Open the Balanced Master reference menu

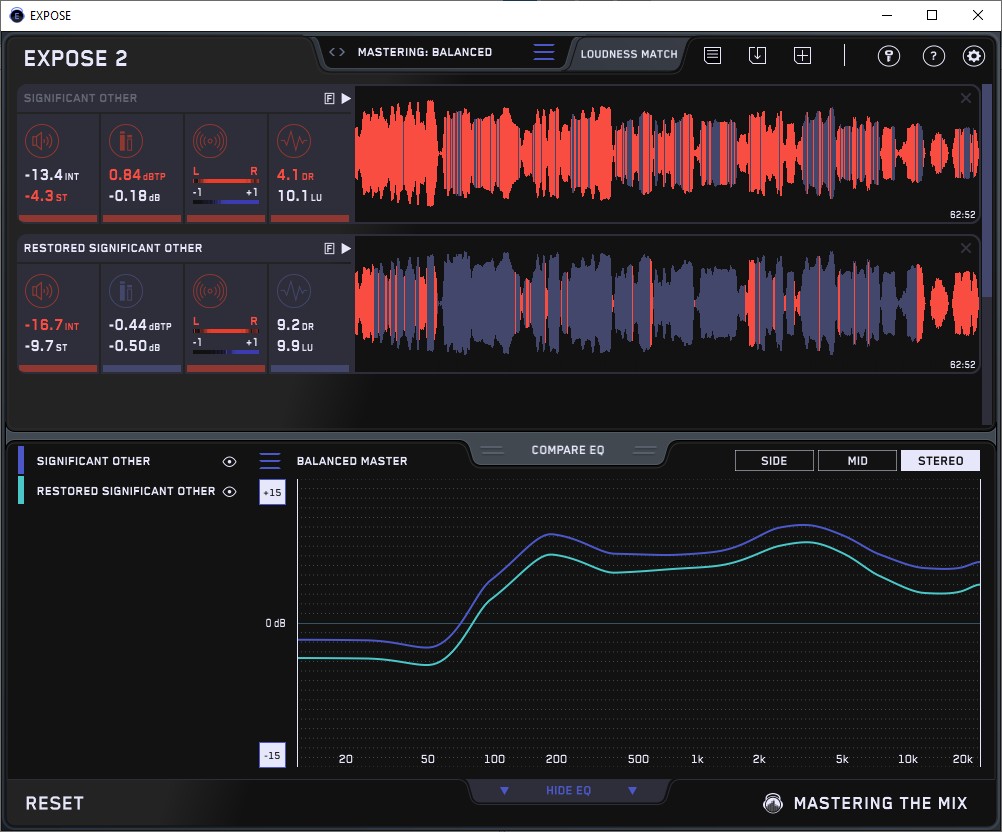click(270, 461)
